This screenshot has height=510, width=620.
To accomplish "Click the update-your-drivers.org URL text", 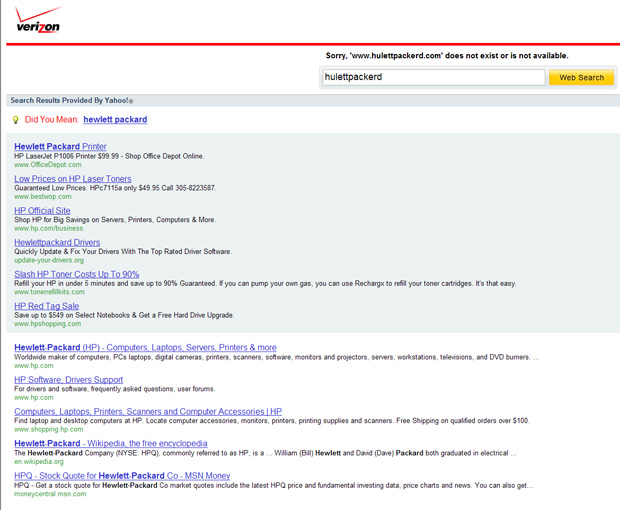I will point(49,260).
